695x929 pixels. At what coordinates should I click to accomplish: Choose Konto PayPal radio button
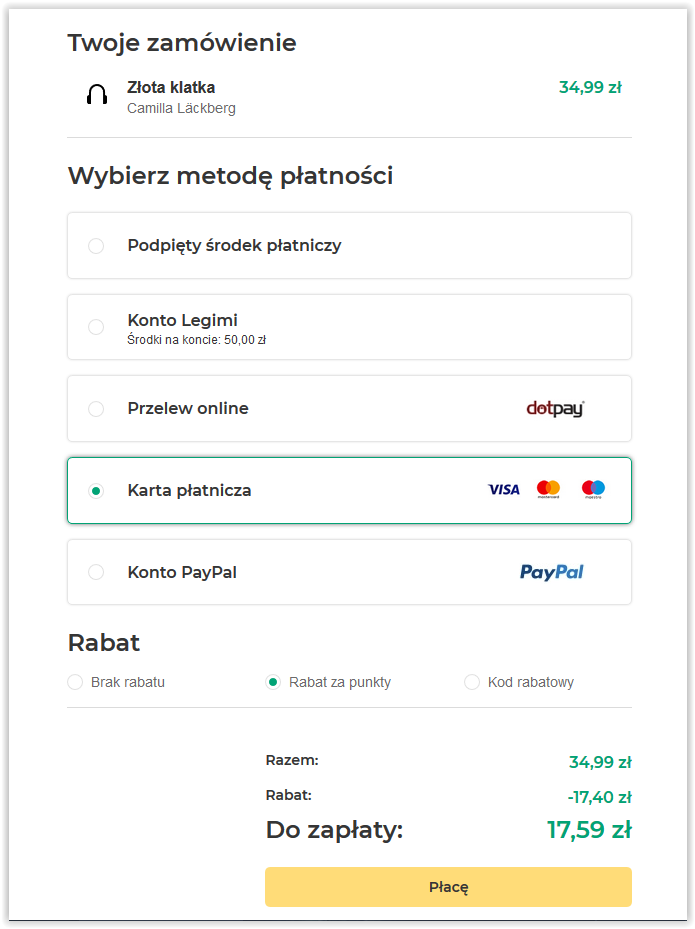tap(96, 572)
